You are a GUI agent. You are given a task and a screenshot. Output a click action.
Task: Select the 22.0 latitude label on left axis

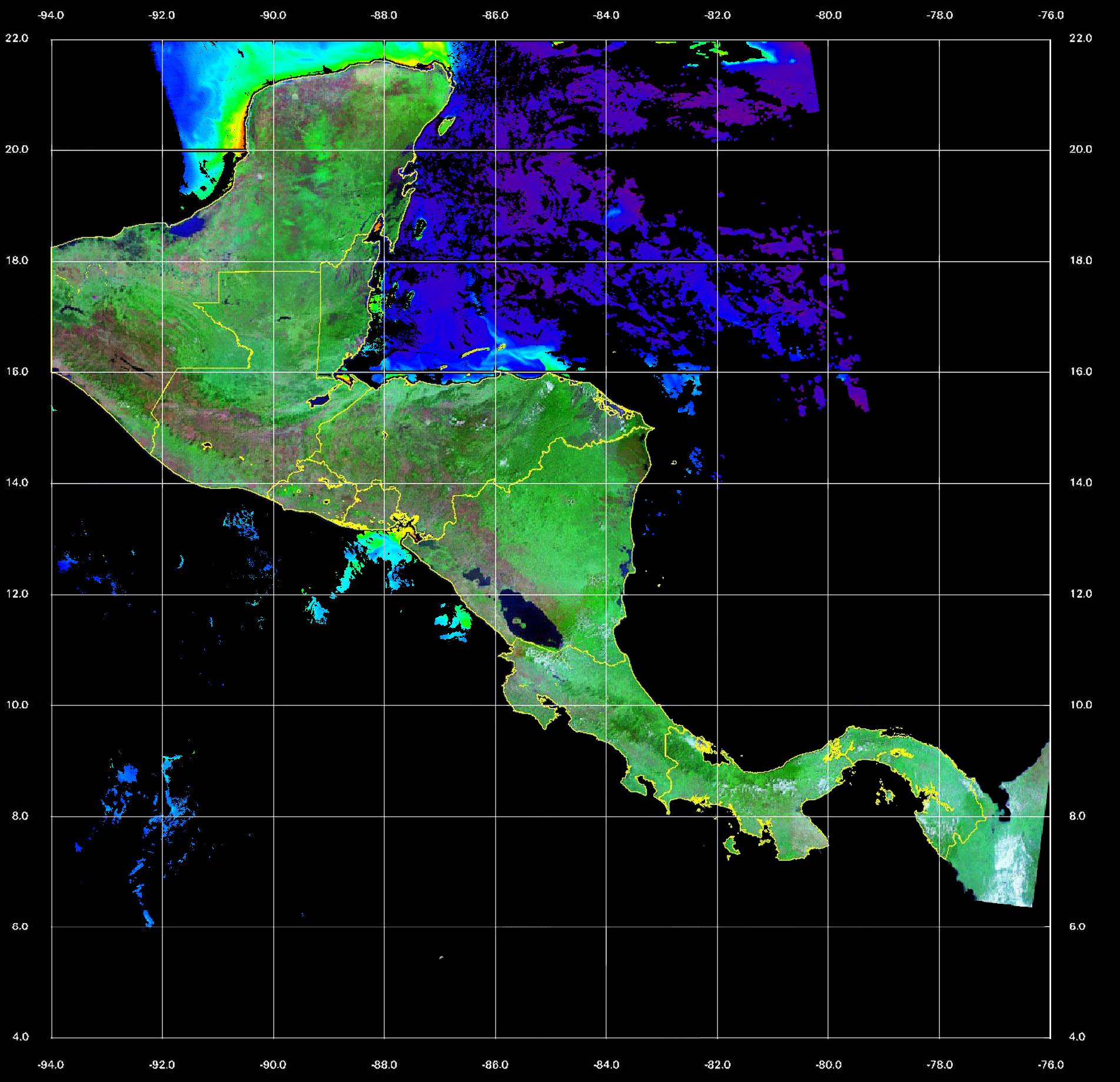pos(16,38)
